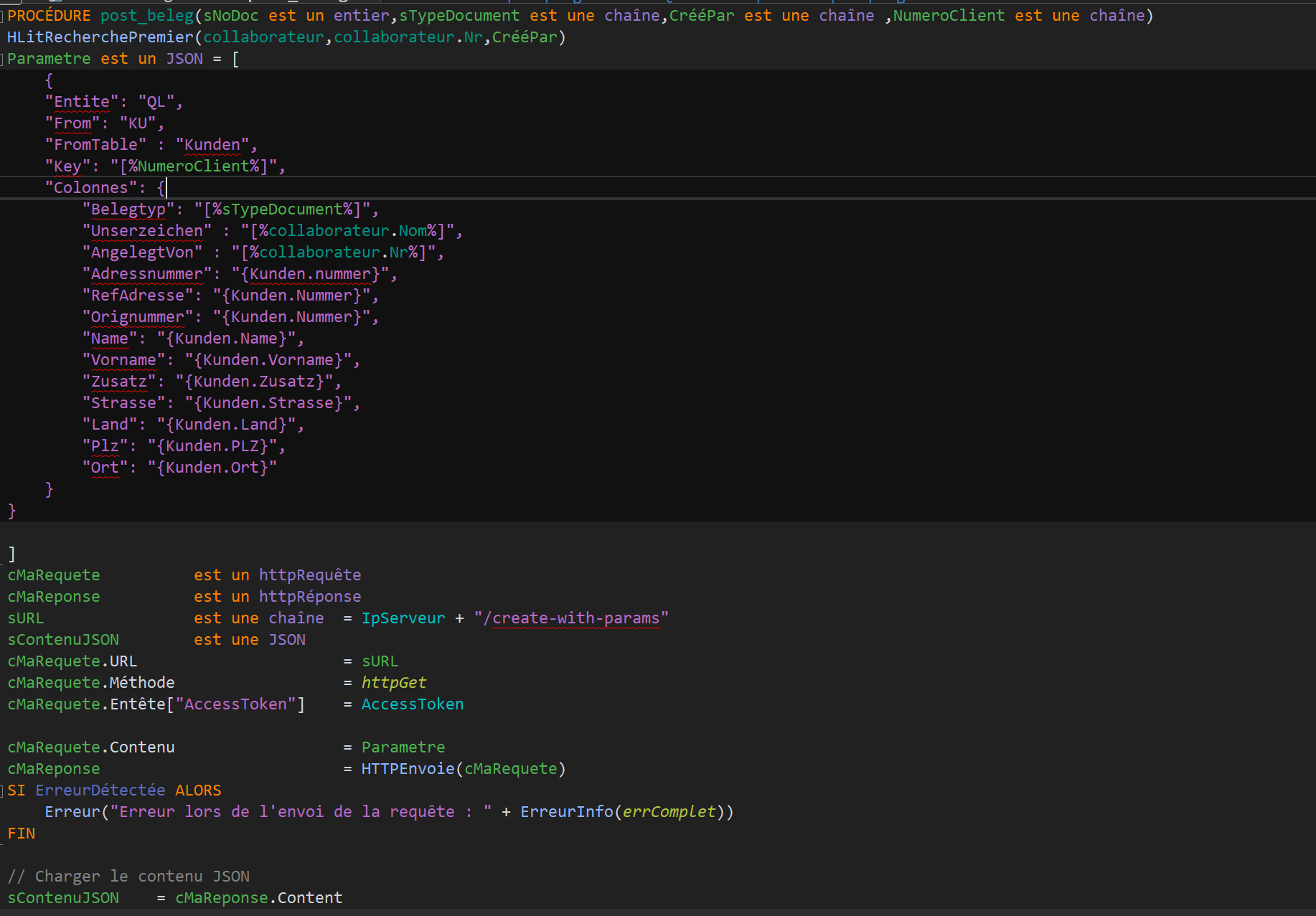Click the "{Kunden.PLZ}" value
This screenshot has width=1316, height=916.
tap(212, 446)
